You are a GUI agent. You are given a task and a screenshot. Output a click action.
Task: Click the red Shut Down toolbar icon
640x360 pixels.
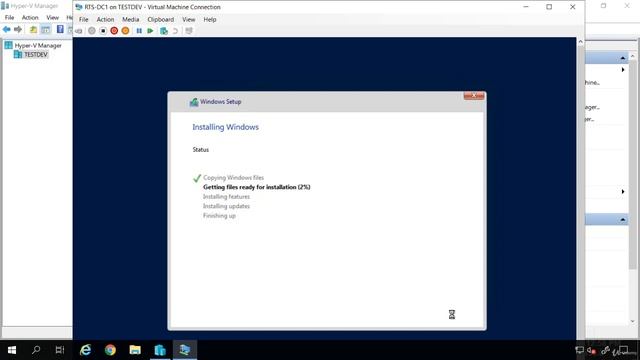[x=114, y=31]
